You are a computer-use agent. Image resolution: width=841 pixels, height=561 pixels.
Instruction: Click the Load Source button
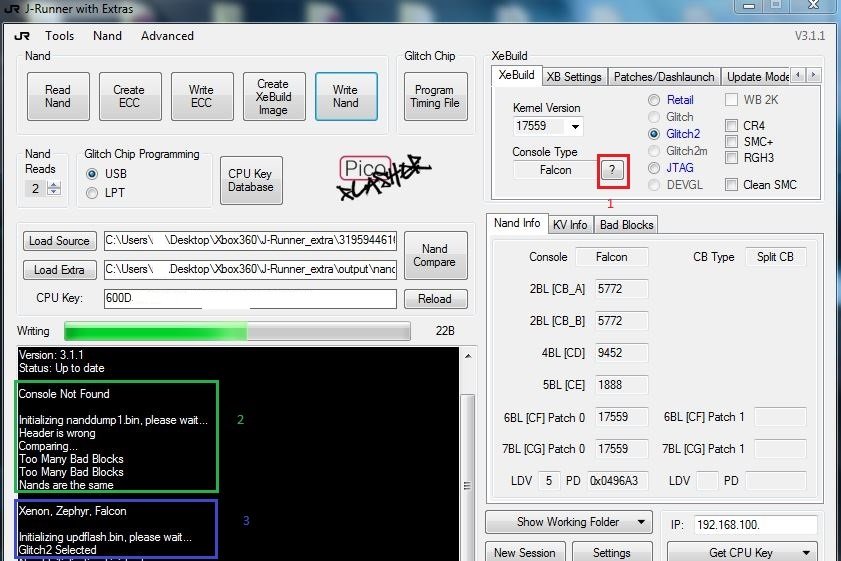point(60,241)
